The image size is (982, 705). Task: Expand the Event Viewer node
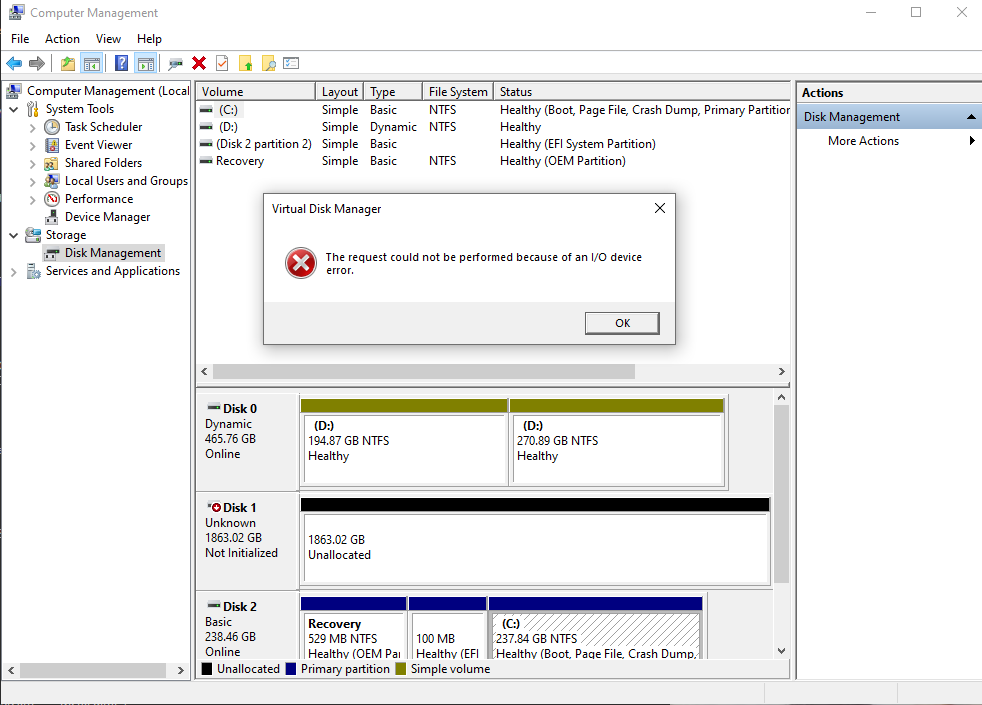tap(33, 146)
